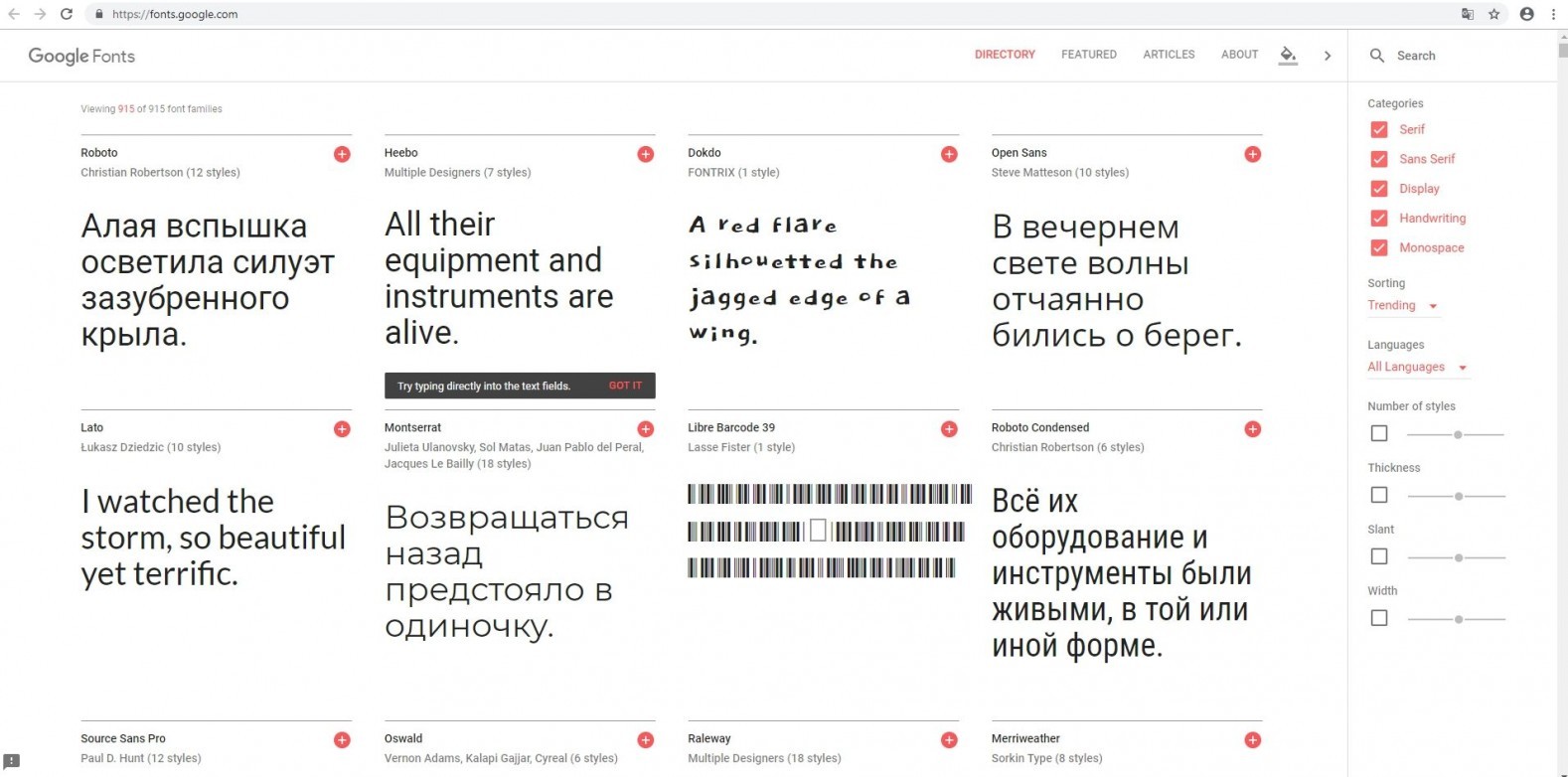Add Merriweather font using plus icon
Image resolution: width=1568 pixels, height=777 pixels.
pos(1253,740)
